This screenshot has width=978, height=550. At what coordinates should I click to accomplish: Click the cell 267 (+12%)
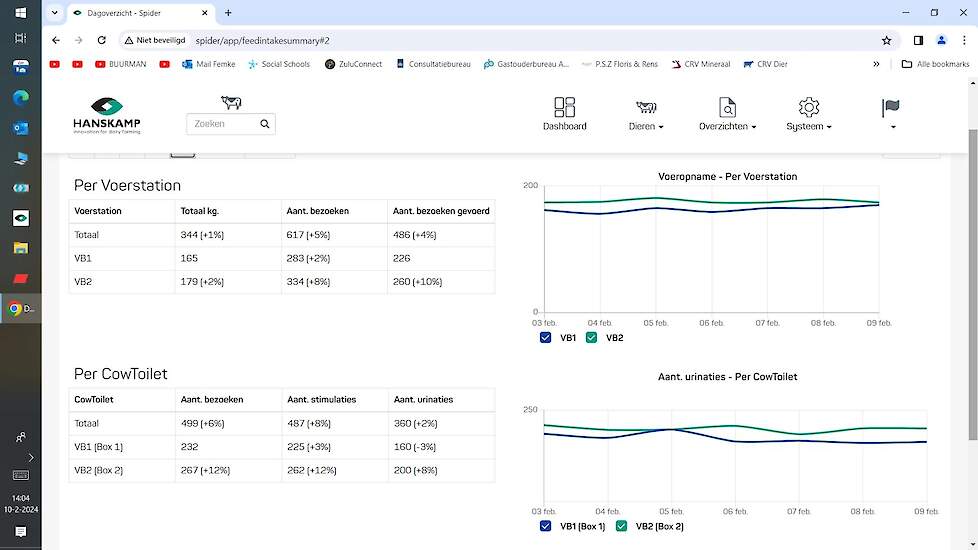(205, 470)
